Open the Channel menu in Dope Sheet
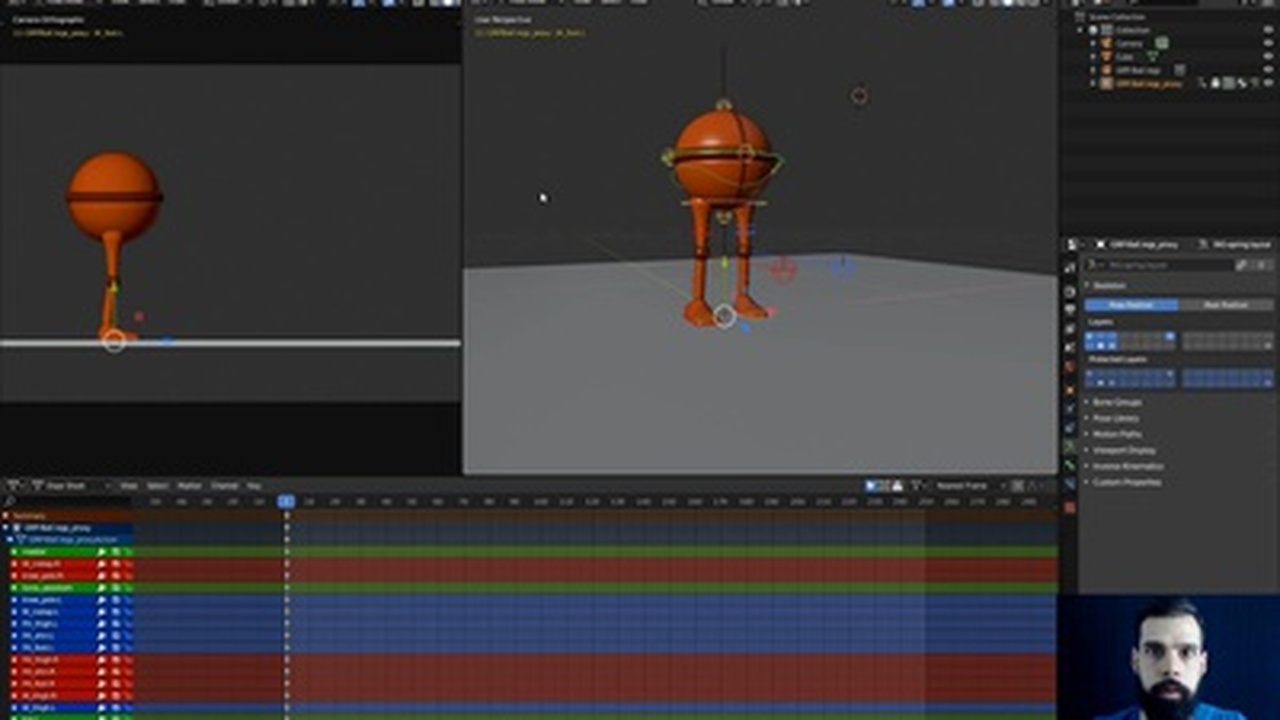Image resolution: width=1280 pixels, height=720 pixels. 224,486
